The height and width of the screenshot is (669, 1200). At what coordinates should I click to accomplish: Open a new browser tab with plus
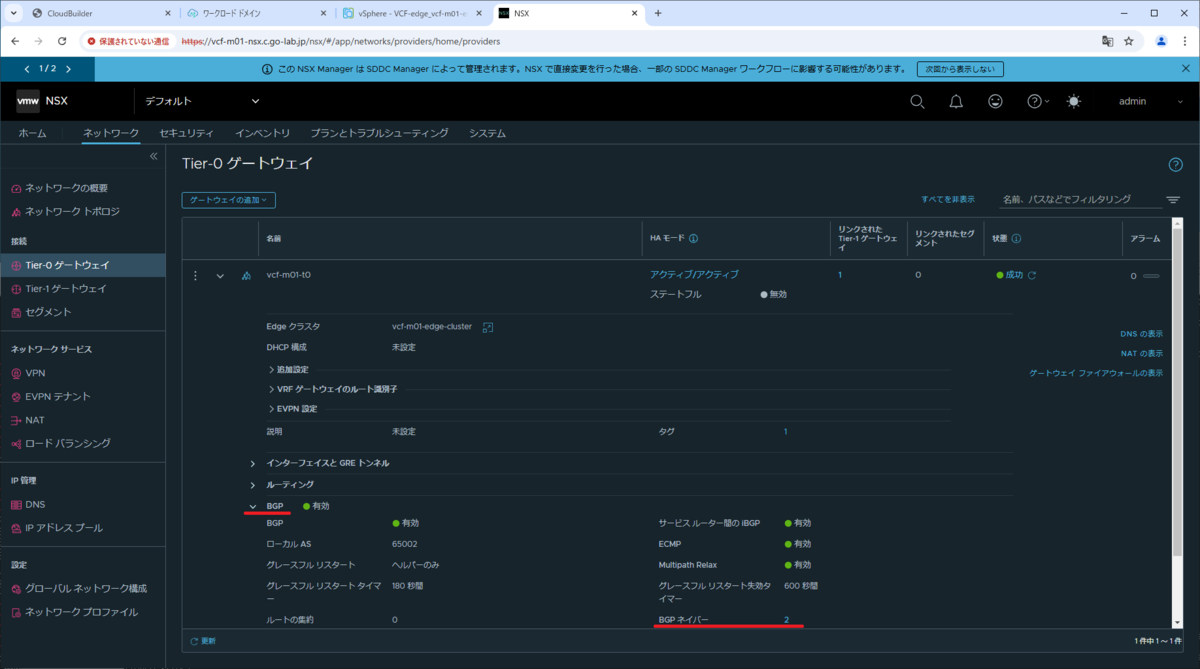pyautogui.click(x=658, y=13)
